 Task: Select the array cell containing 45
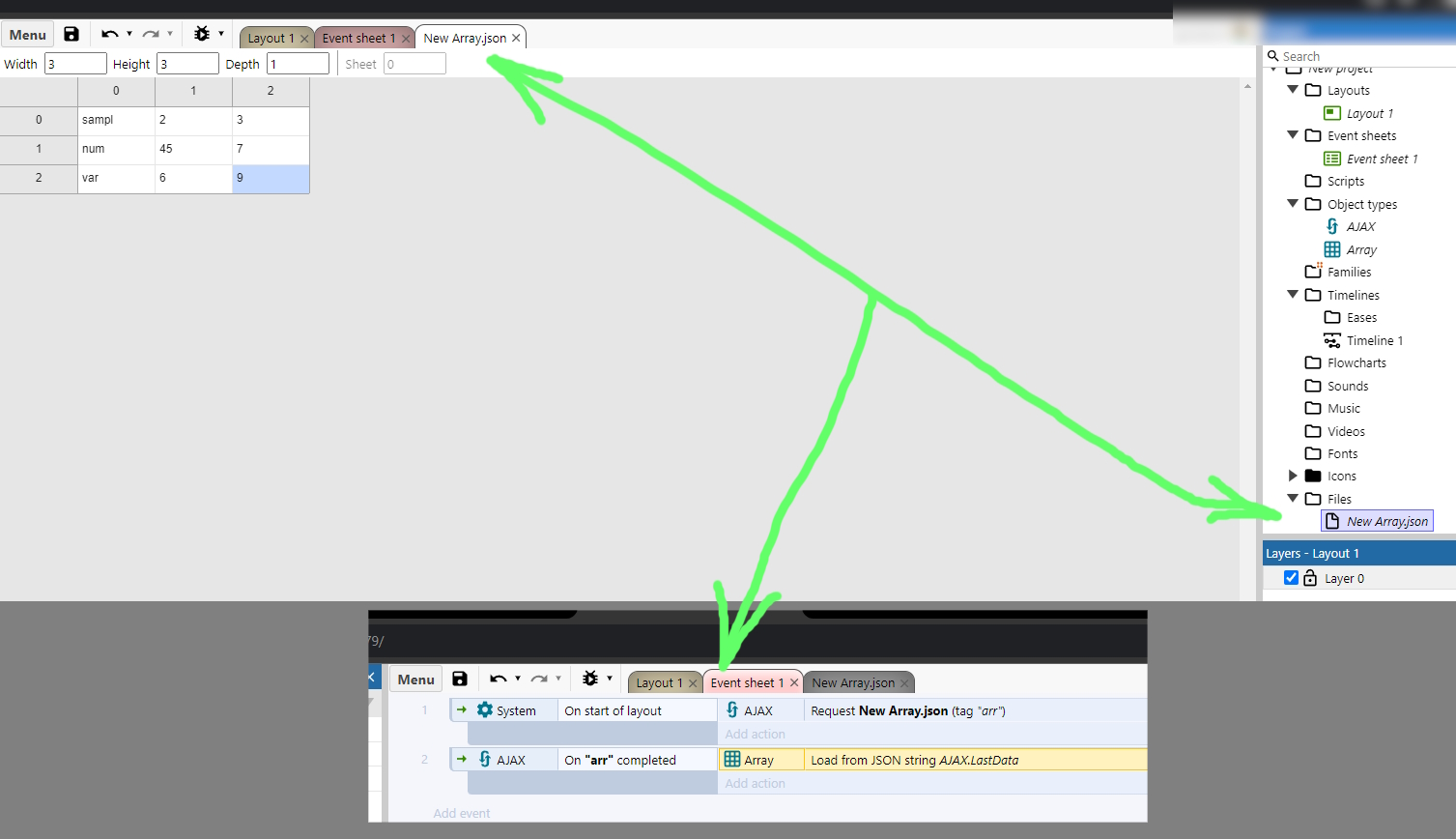point(193,149)
